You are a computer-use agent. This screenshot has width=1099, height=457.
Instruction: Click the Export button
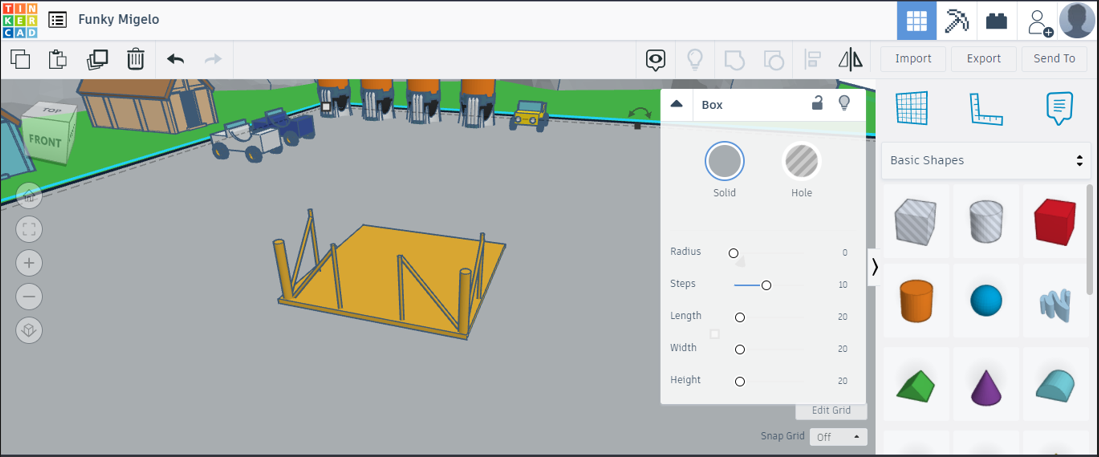[x=983, y=59]
